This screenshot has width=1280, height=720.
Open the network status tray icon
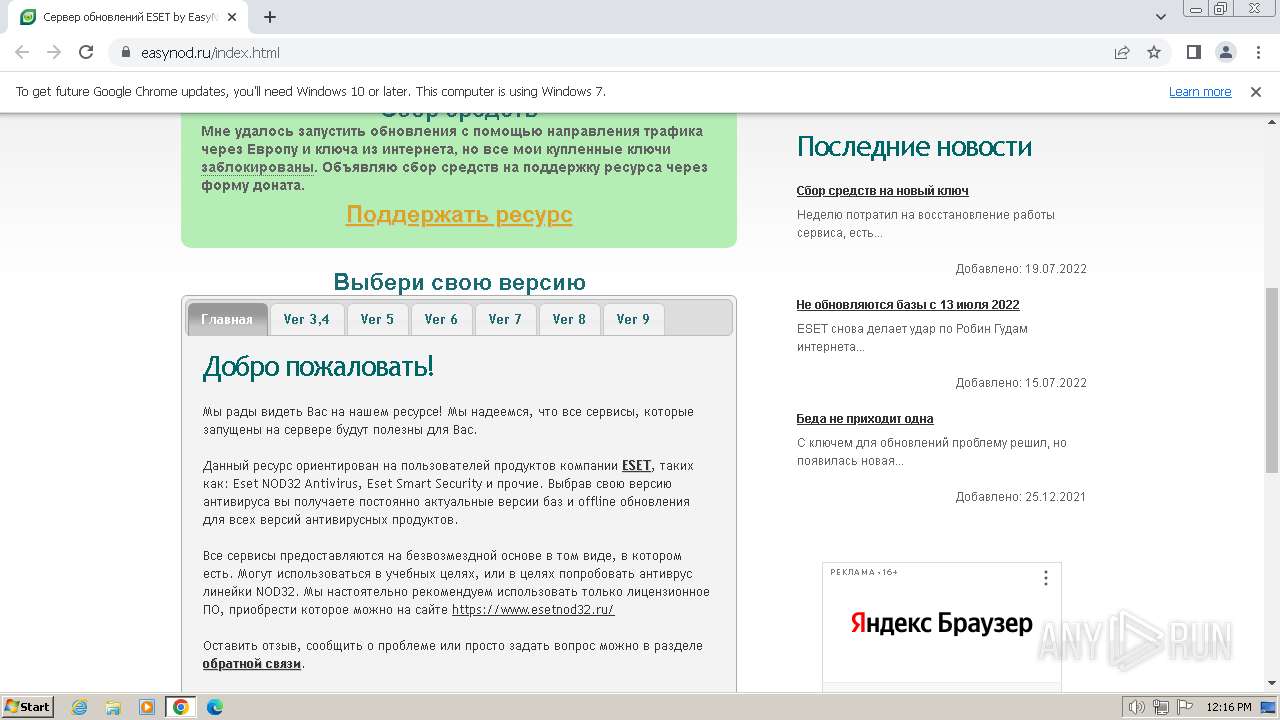click(1160, 707)
